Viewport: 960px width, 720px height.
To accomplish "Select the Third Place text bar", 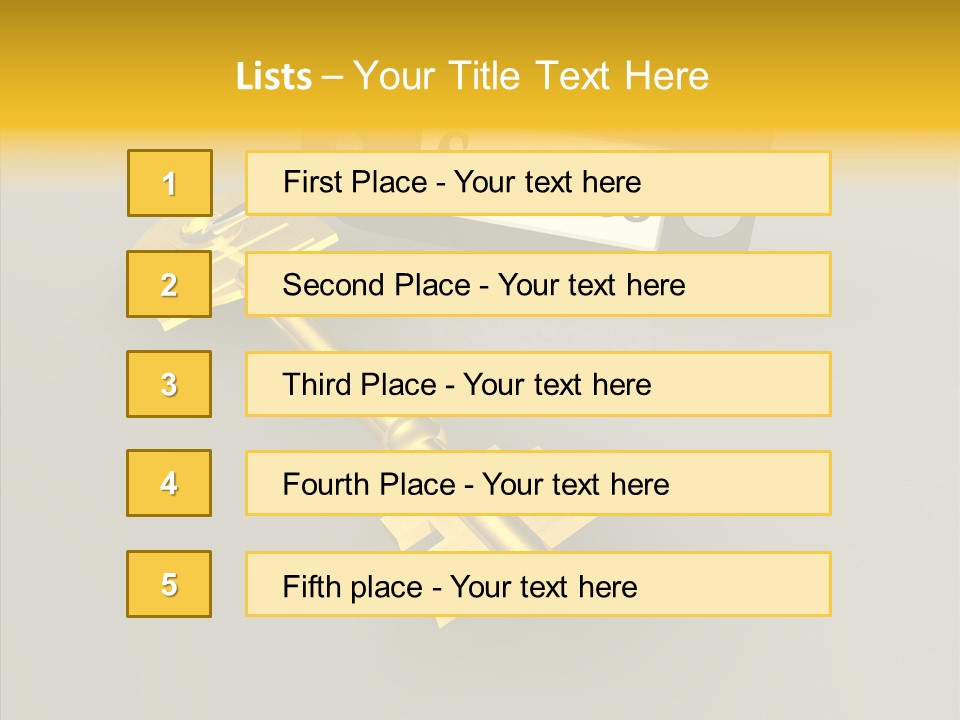I will (x=538, y=384).
